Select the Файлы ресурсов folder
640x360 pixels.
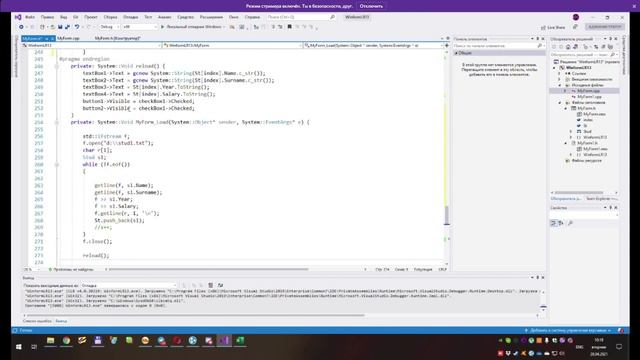click(x=586, y=161)
